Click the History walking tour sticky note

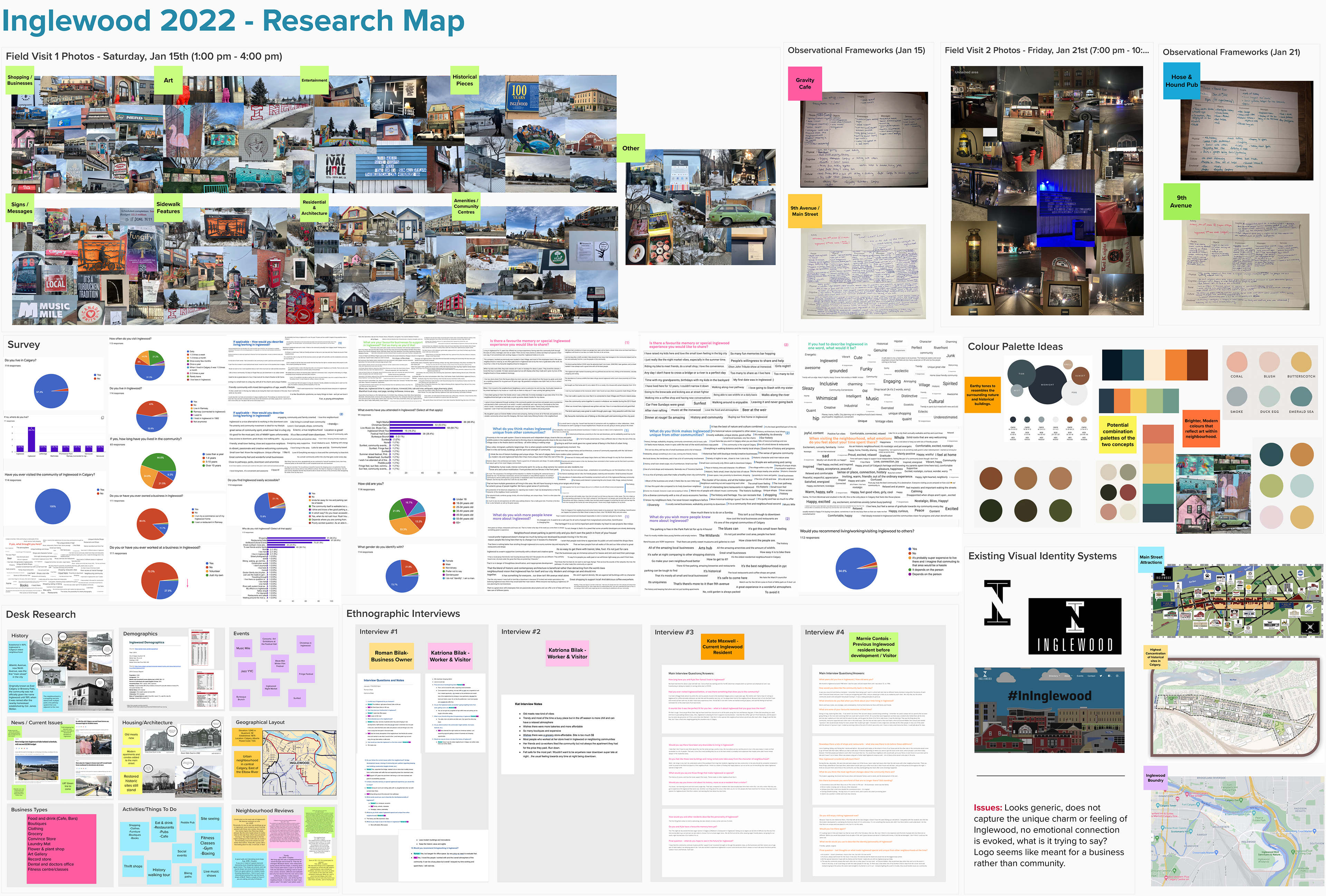(158, 872)
